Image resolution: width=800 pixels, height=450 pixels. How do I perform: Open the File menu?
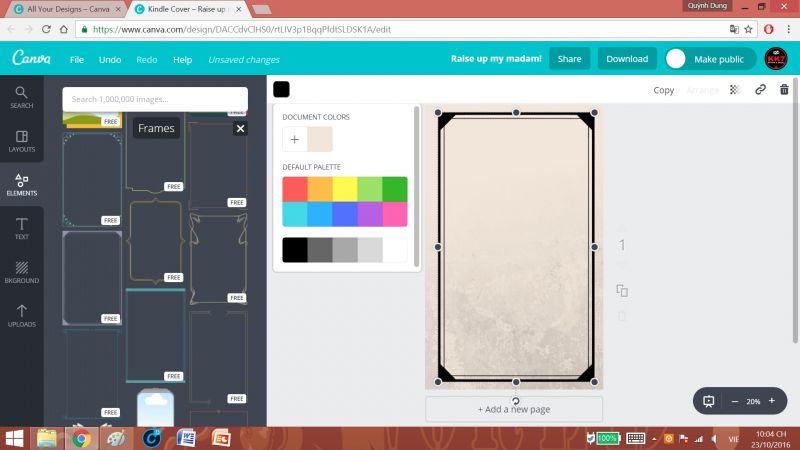pyautogui.click(x=77, y=59)
